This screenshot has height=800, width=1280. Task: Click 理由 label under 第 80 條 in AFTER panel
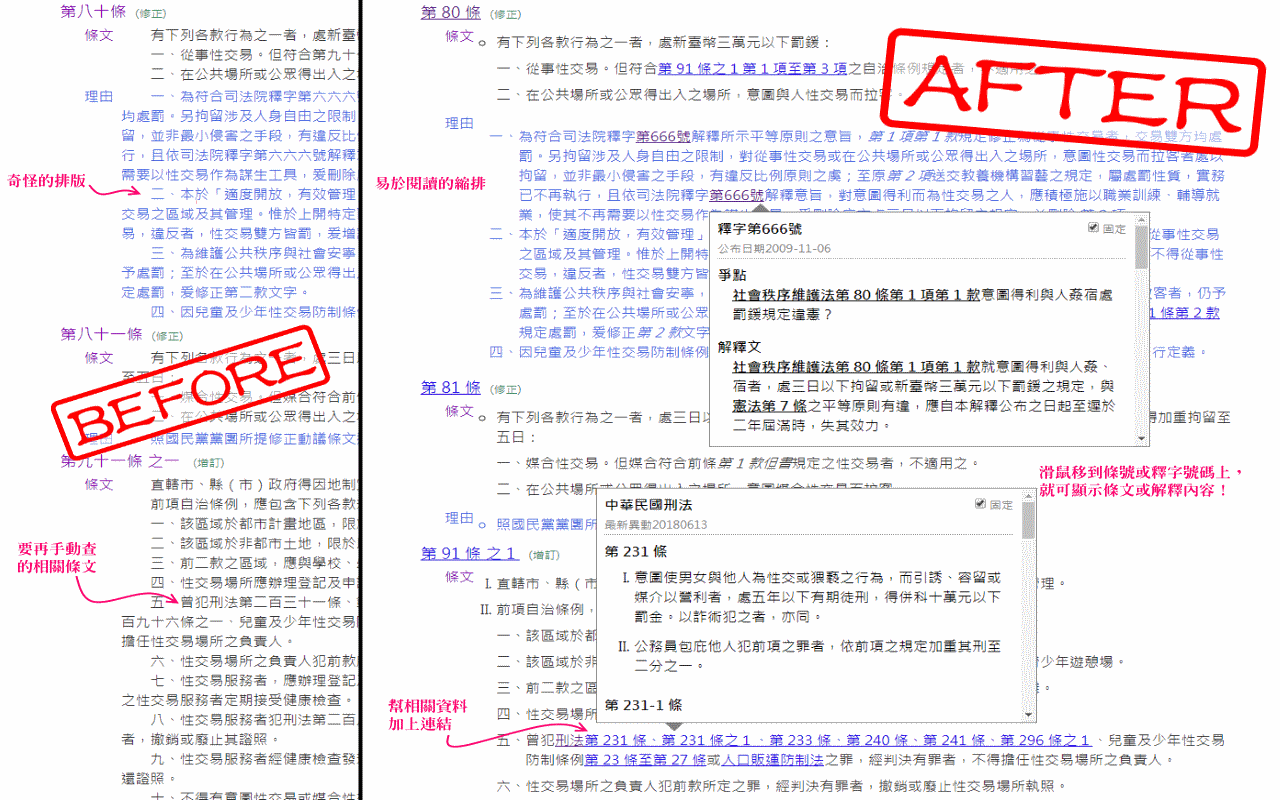click(460, 123)
